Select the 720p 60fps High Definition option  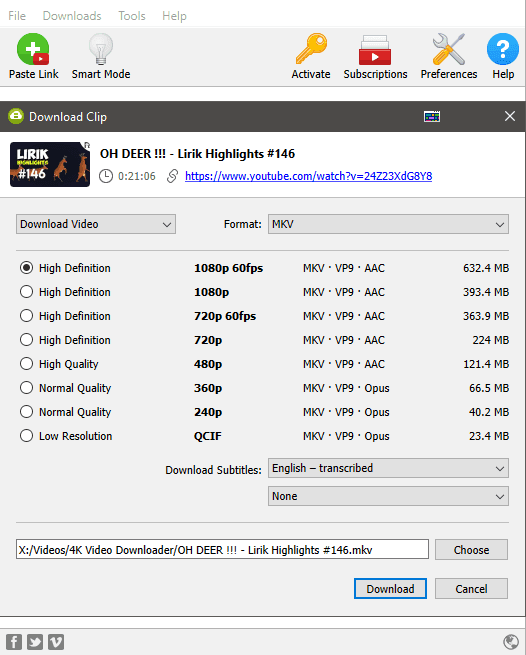tap(26, 316)
